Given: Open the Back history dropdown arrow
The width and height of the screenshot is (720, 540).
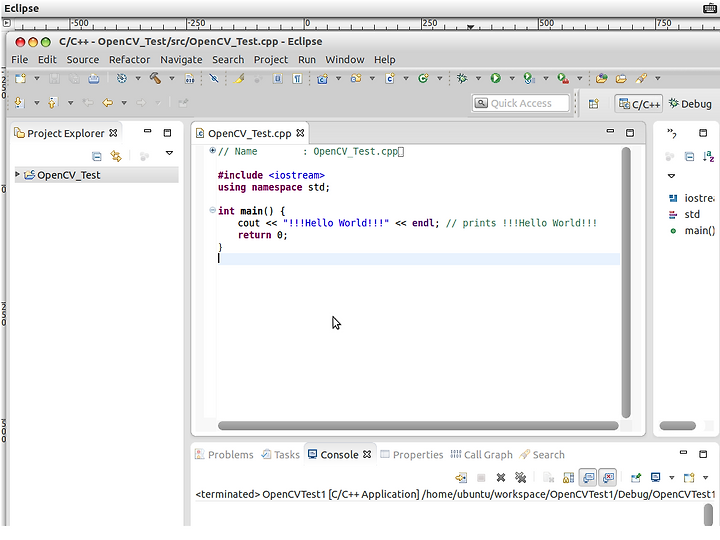Looking at the screenshot, I should (124, 103).
